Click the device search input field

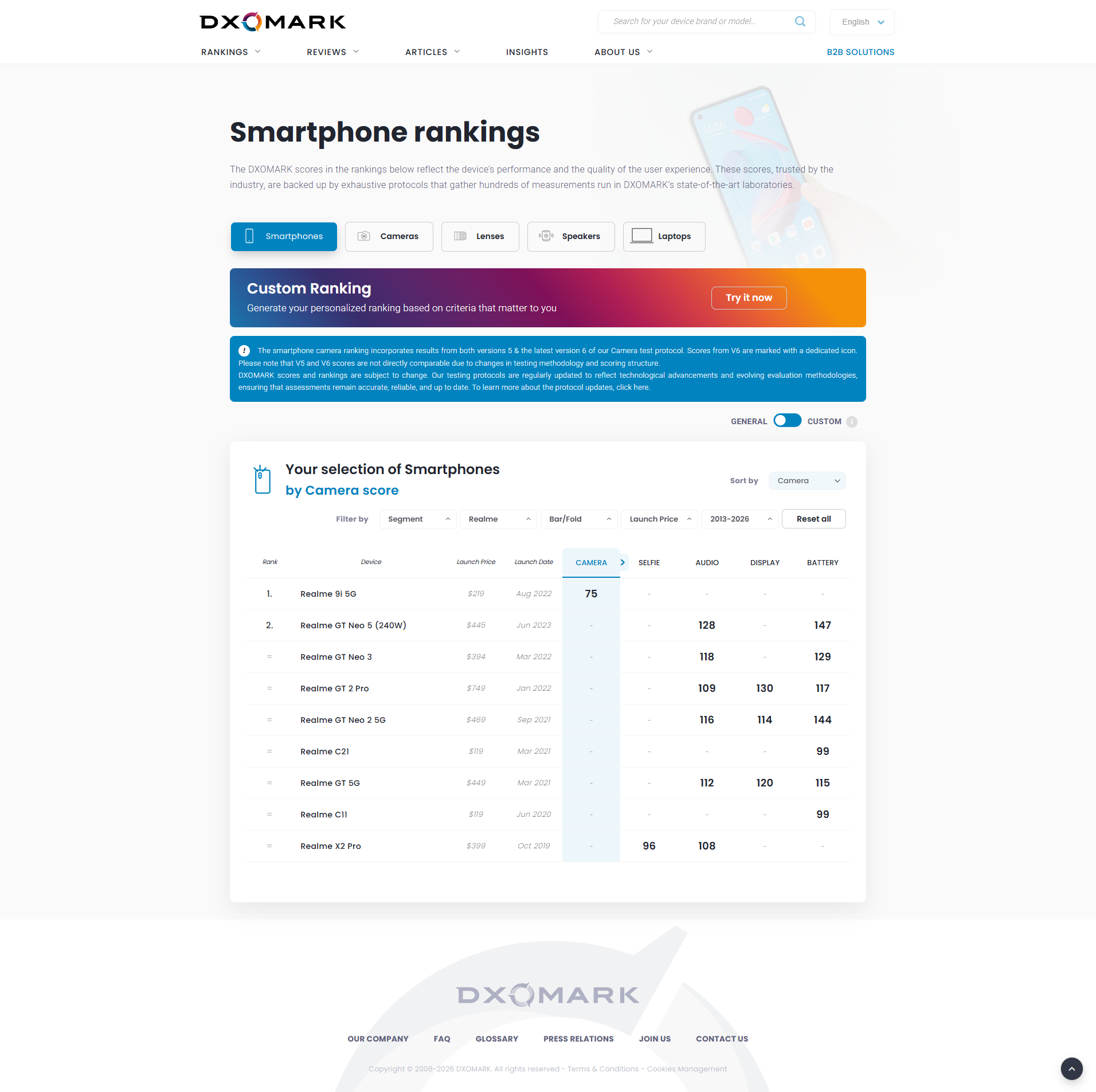(694, 22)
